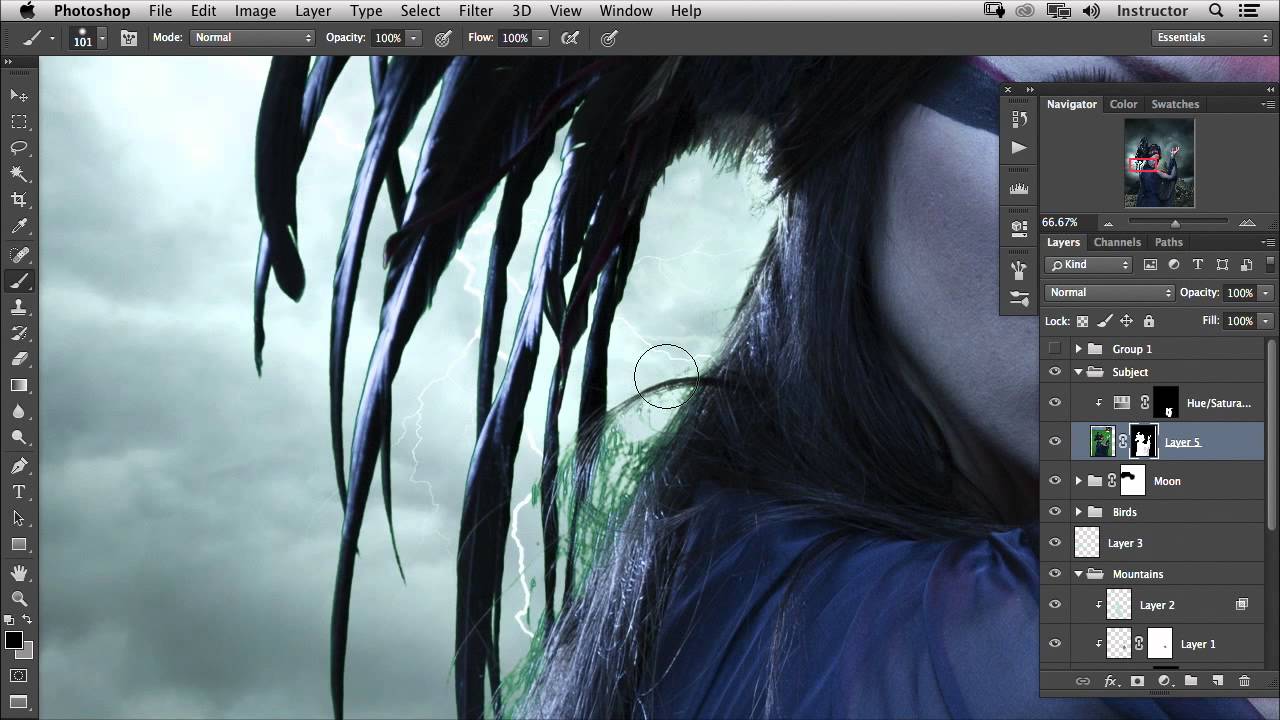Switch to the Paths tab
This screenshot has height=720, width=1280.
pyautogui.click(x=1169, y=242)
